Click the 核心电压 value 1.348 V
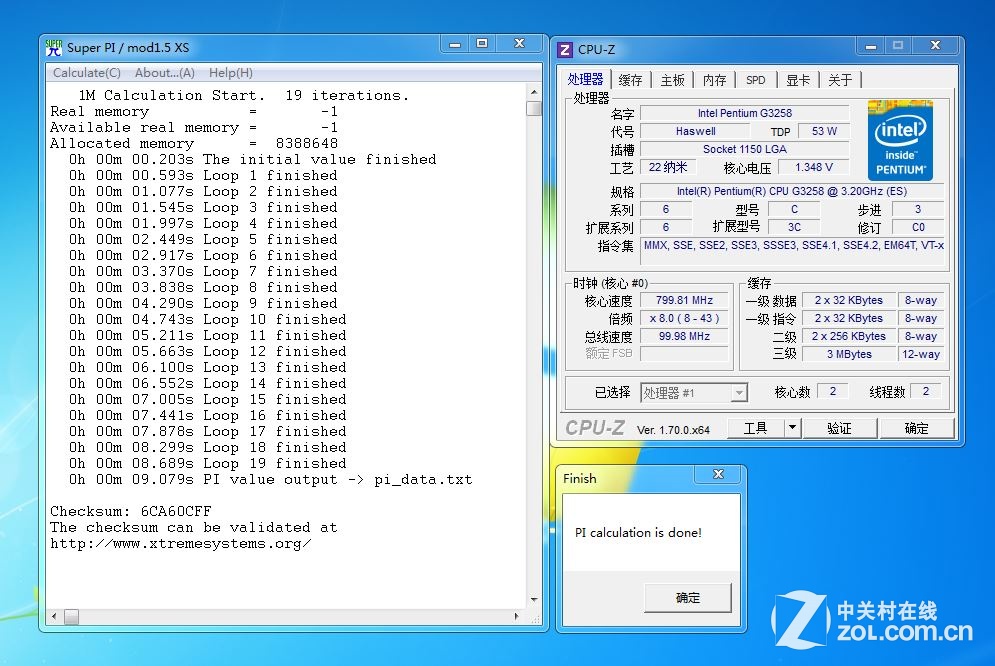 (814, 167)
